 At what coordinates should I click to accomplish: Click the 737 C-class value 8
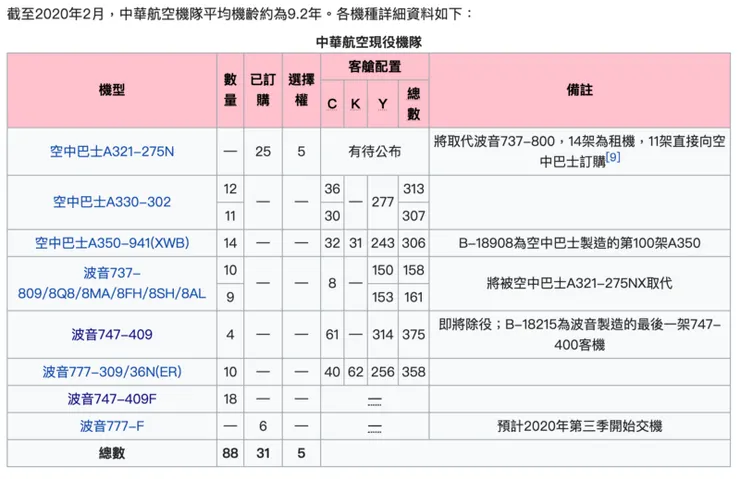[x=332, y=283]
